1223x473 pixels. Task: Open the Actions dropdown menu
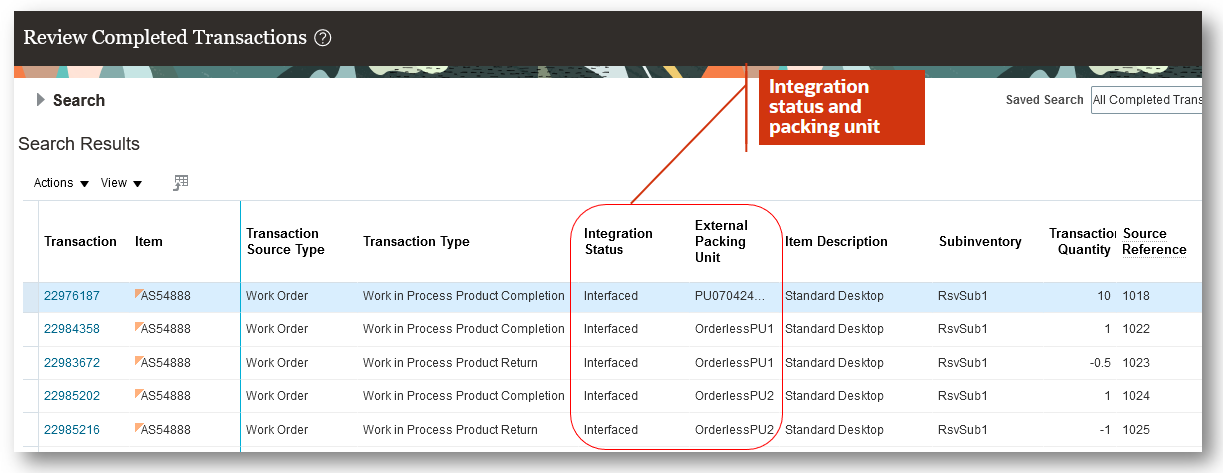(61, 183)
